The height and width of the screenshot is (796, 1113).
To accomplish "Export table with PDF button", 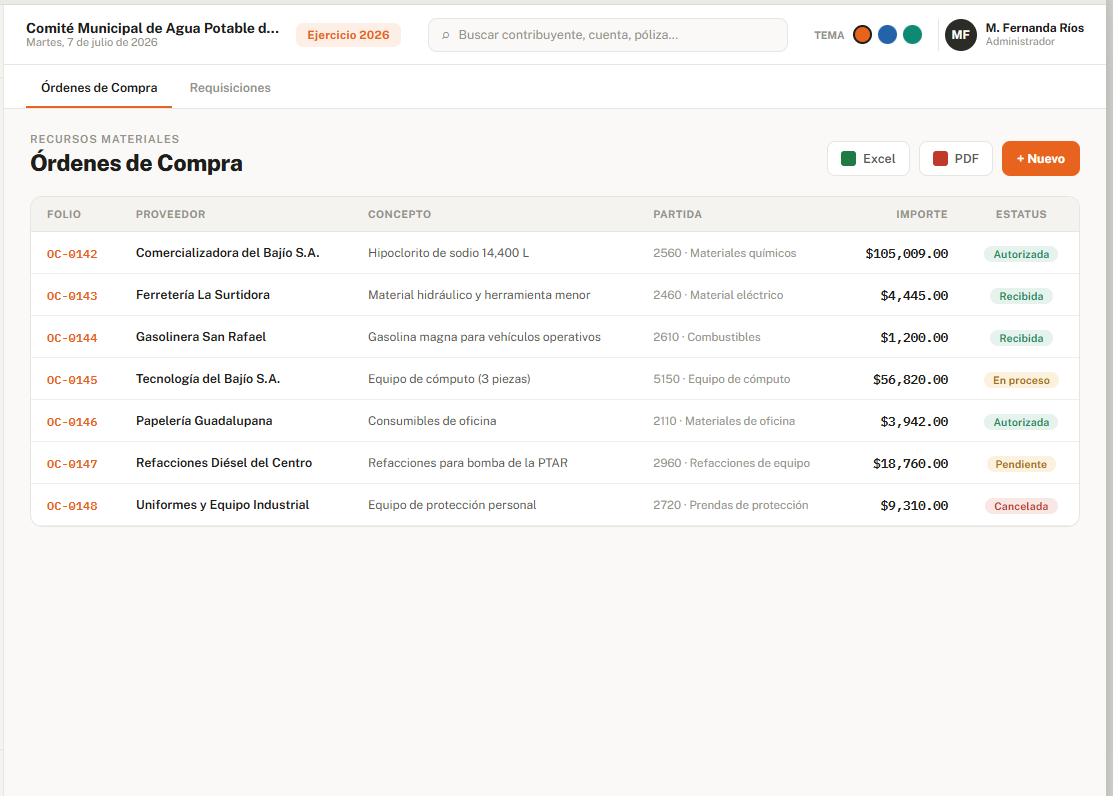I will tap(955, 158).
